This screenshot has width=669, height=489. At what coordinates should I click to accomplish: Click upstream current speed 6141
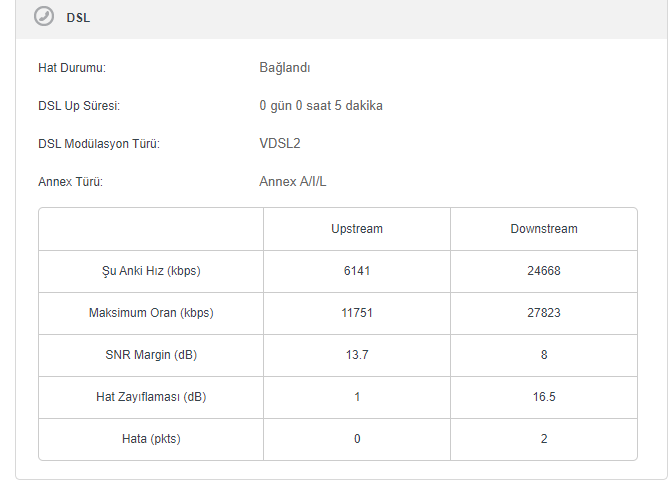357,271
